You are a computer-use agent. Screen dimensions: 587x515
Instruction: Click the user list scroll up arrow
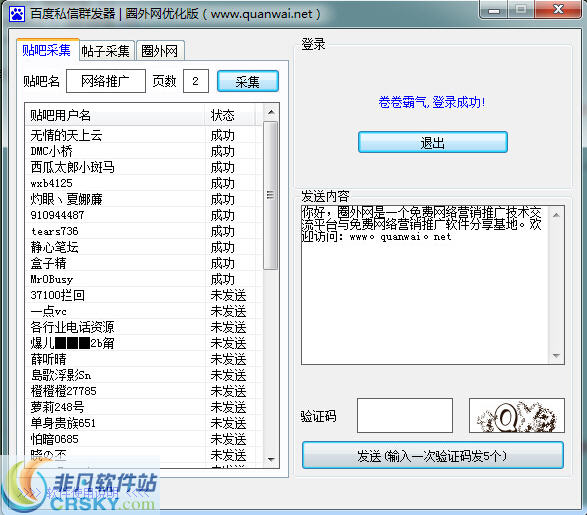pyautogui.click(x=271, y=112)
